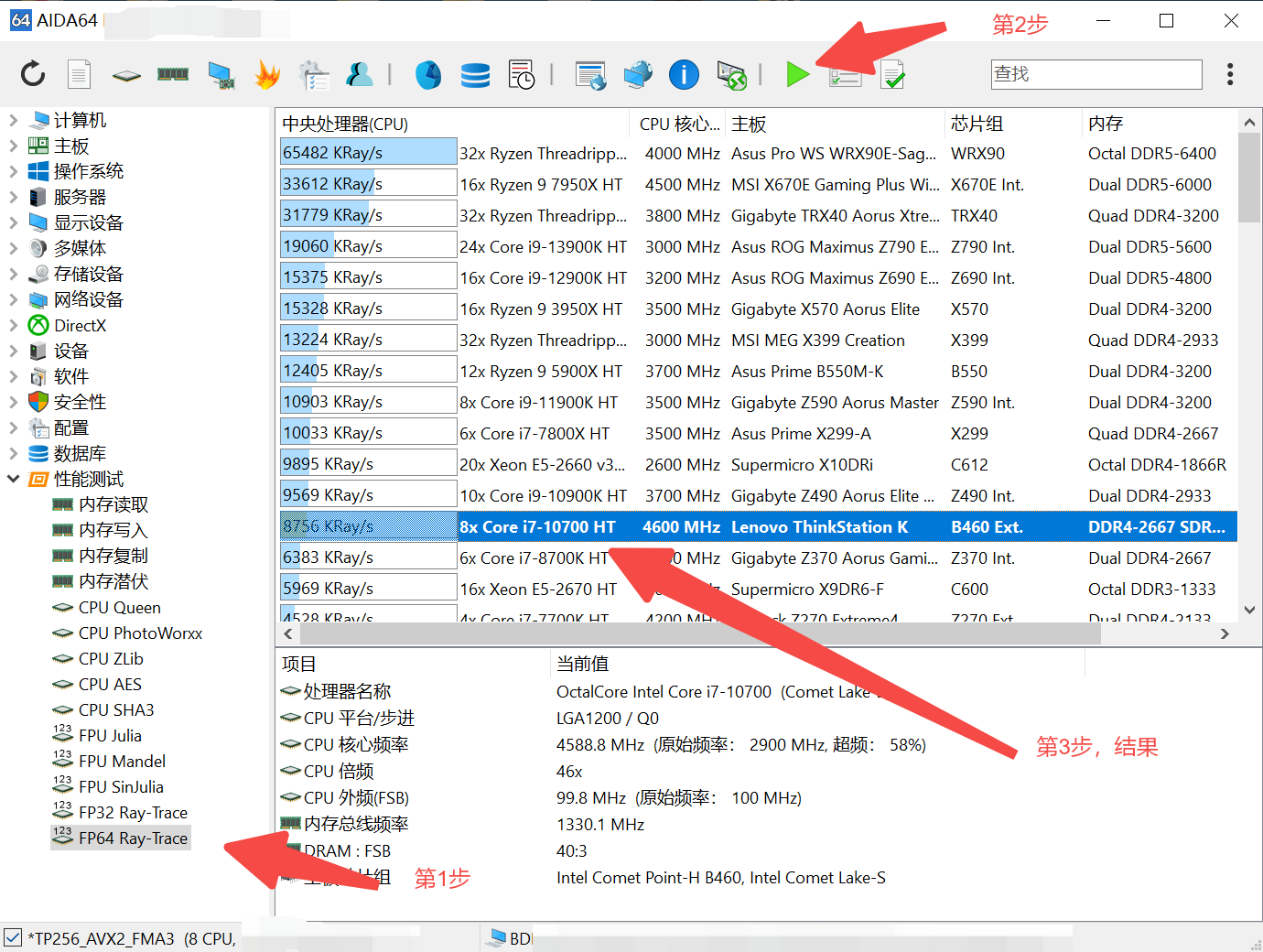Expand the 服务器 tree node

(13, 197)
